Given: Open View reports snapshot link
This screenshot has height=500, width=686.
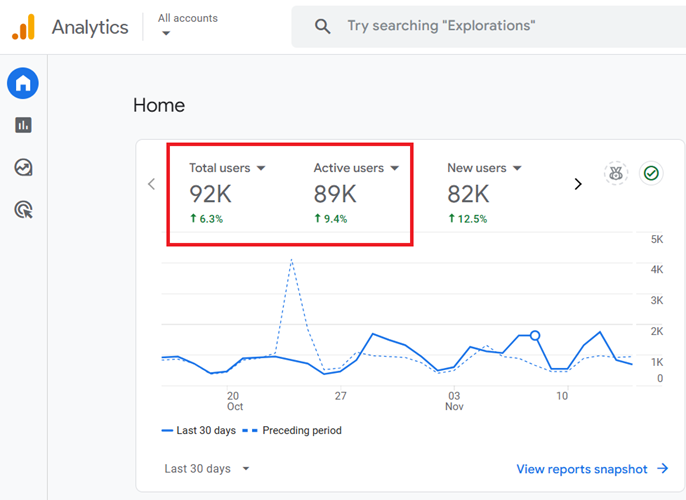Looking at the screenshot, I should pyautogui.click(x=592, y=468).
